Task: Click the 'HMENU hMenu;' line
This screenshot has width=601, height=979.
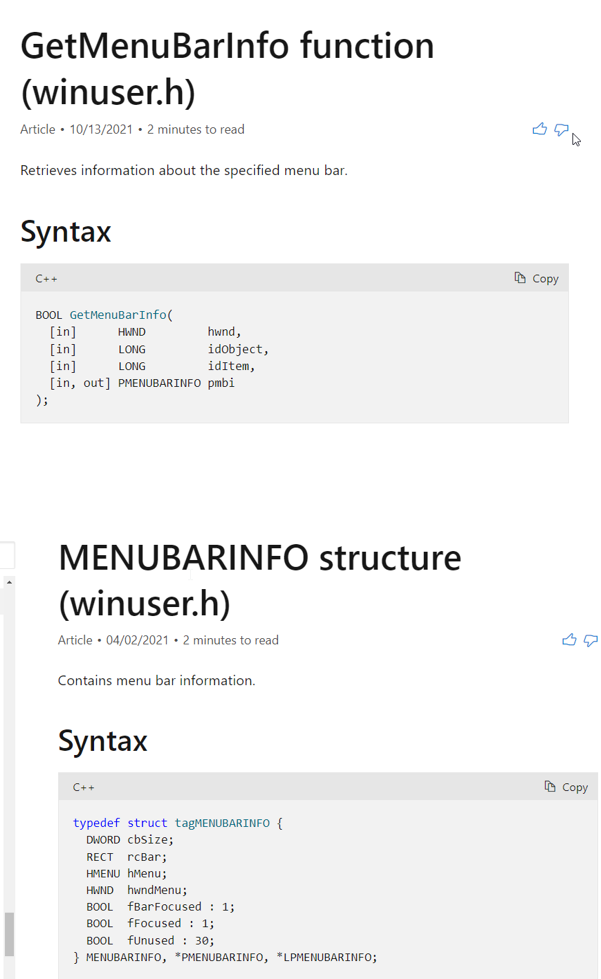Action: 127,873
